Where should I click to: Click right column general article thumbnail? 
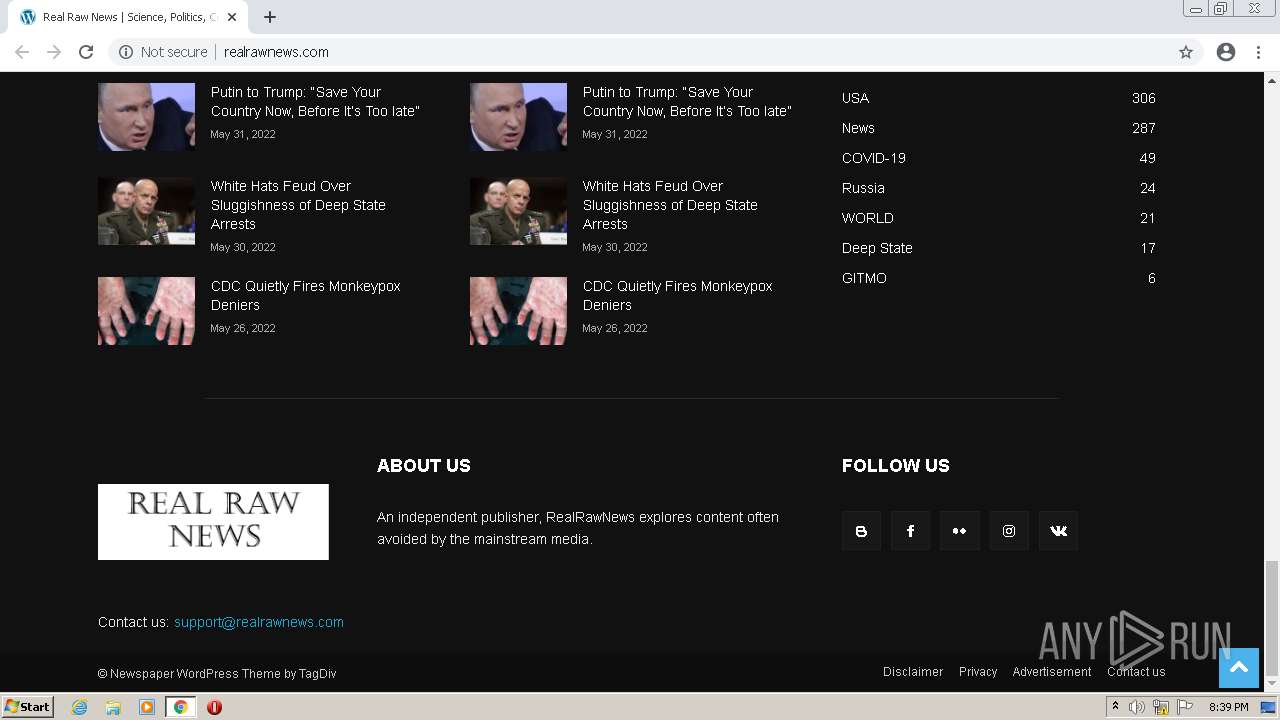[x=518, y=211]
